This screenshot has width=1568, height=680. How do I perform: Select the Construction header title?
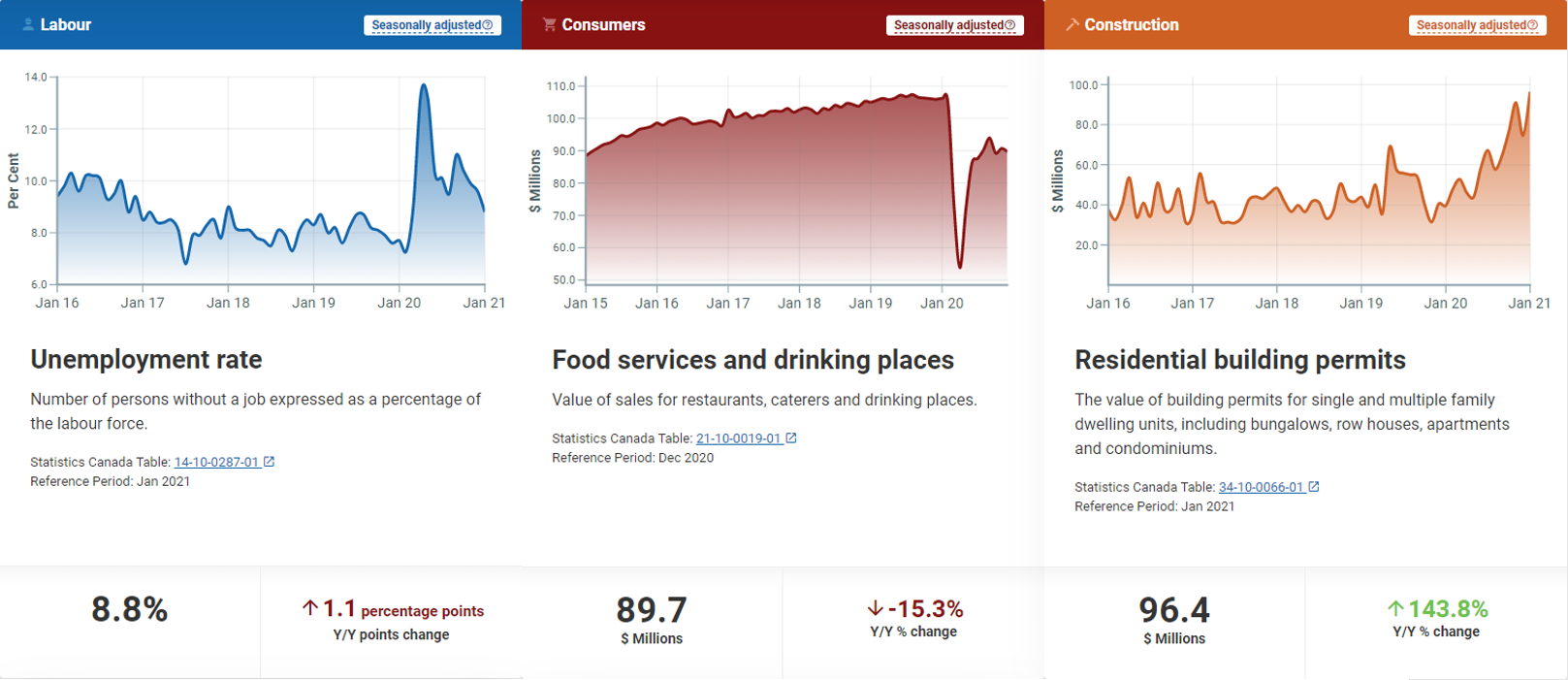click(1131, 24)
